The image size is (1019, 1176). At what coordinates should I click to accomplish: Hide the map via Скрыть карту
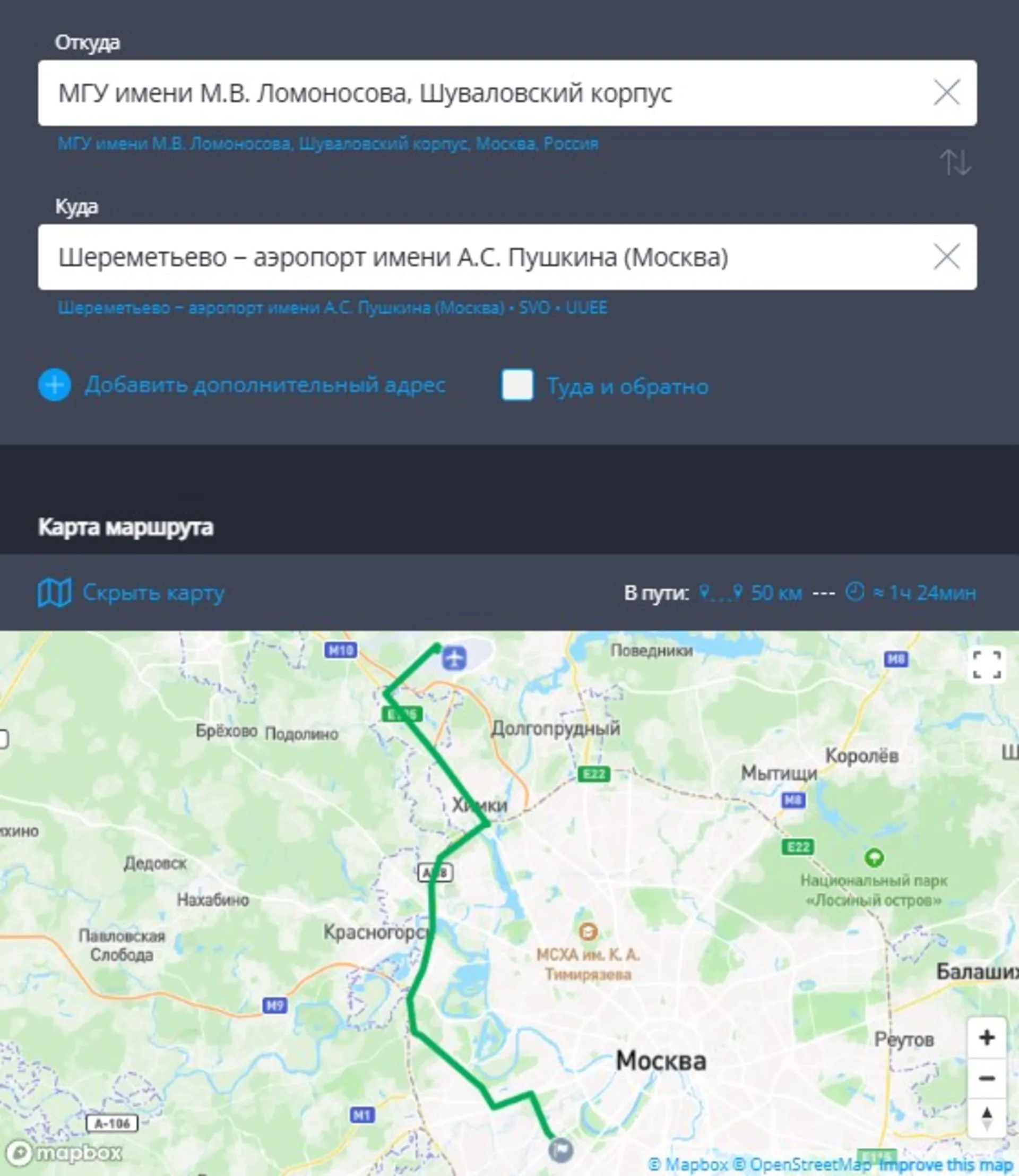[153, 593]
